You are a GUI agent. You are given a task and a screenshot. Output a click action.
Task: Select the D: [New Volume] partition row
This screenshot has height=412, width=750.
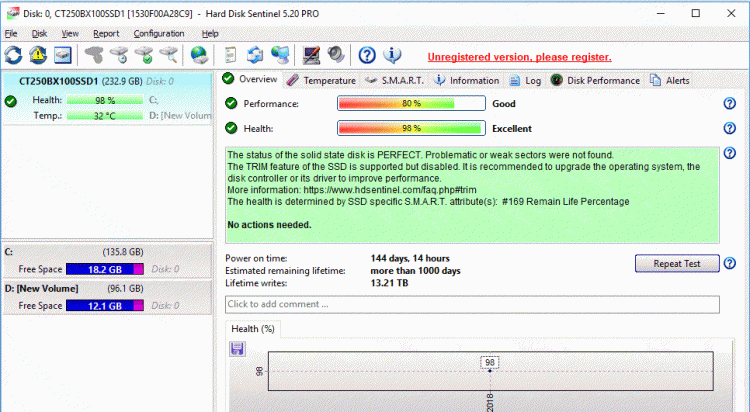[x=107, y=297]
